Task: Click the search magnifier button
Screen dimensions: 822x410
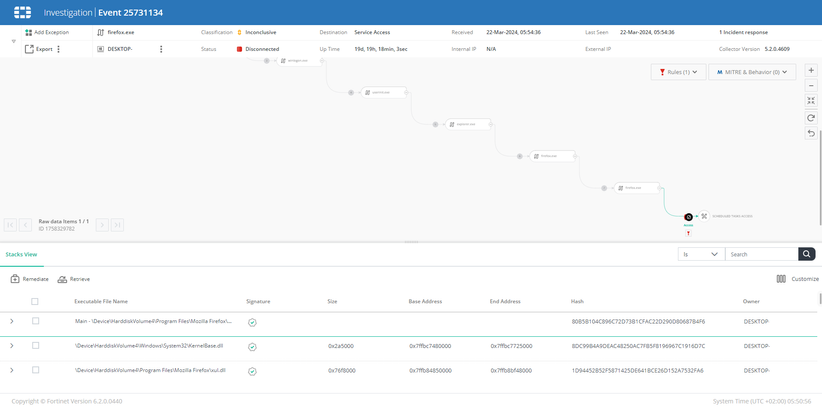Action: tap(807, 255)
